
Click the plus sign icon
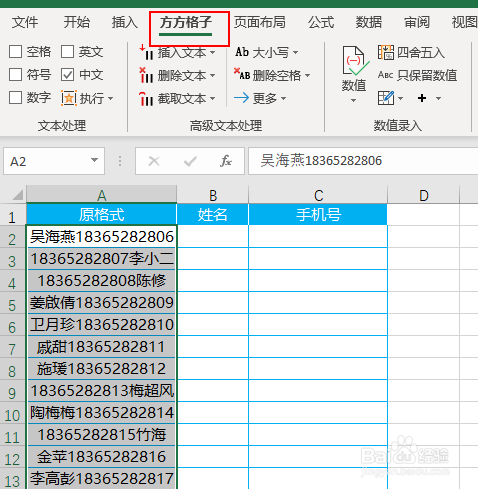422,98
